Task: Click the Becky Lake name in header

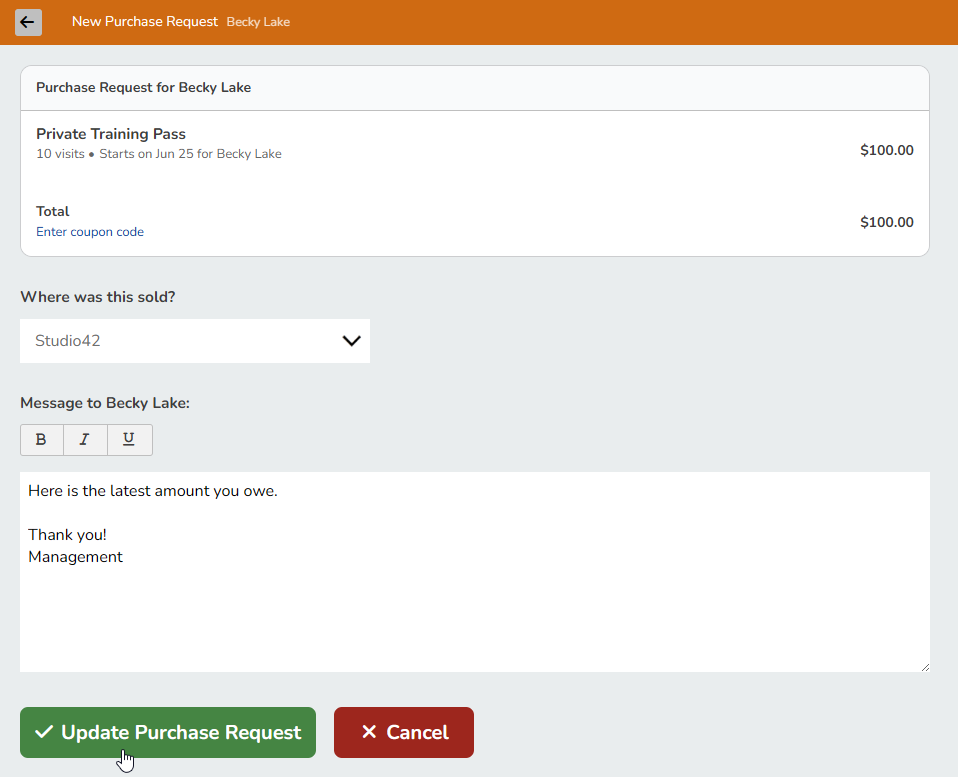Action: coord(258,22)
